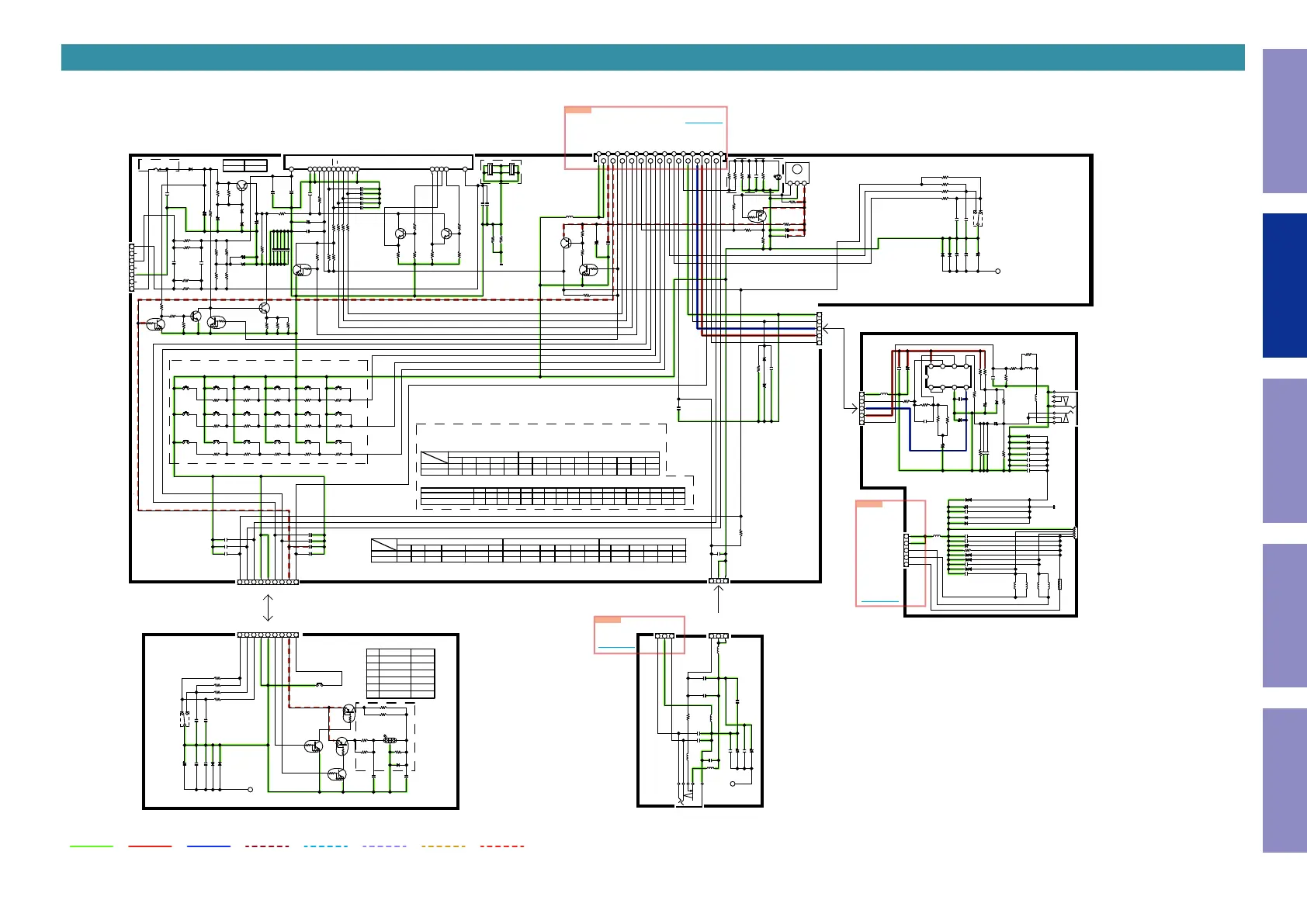The image size is (1307, 924).
Task: Click the teal header bar at the top of the page
Action: 653,57
